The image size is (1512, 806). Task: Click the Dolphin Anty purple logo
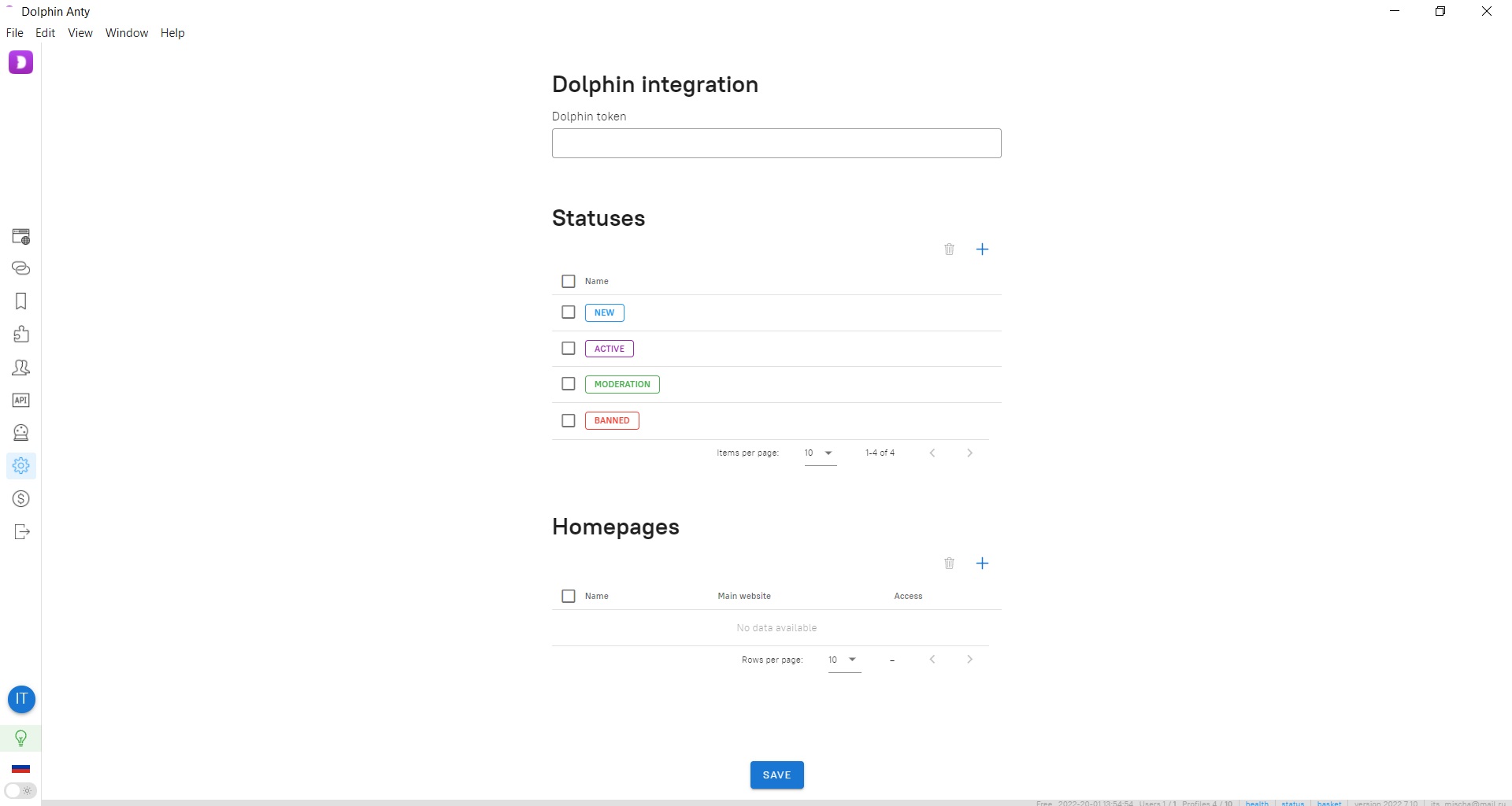pyautogui.click(x=21, y=62)
